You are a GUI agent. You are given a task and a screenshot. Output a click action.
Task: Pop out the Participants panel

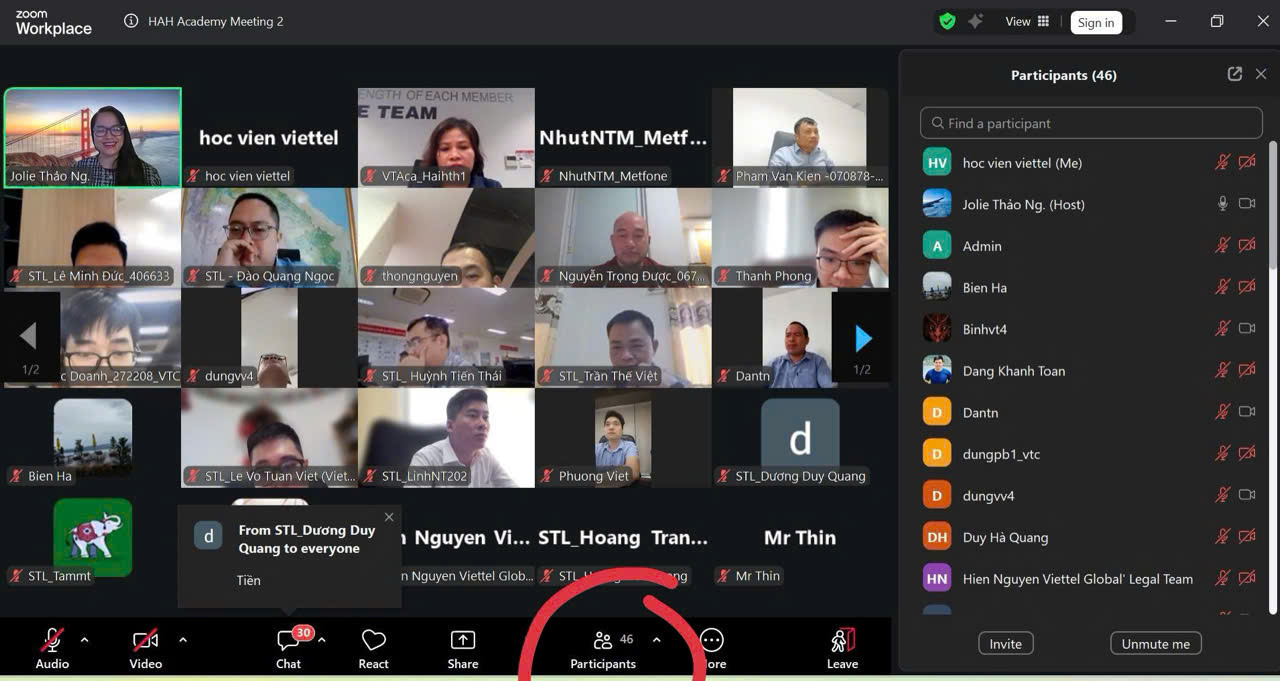tap(1234, 74)
